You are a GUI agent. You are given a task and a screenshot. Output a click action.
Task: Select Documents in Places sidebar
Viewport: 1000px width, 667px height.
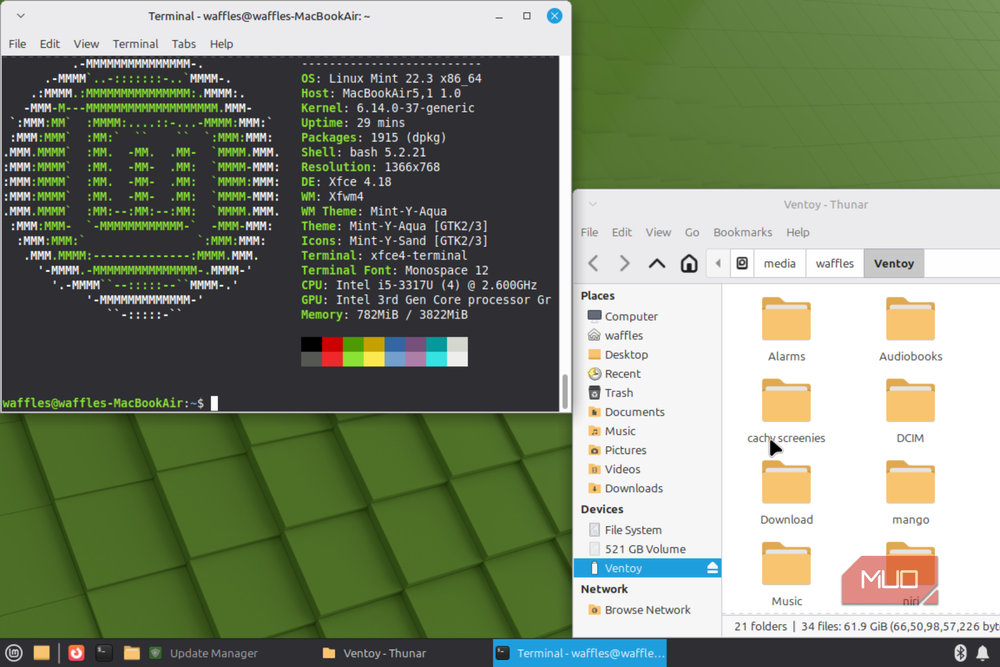pos(647,412)
